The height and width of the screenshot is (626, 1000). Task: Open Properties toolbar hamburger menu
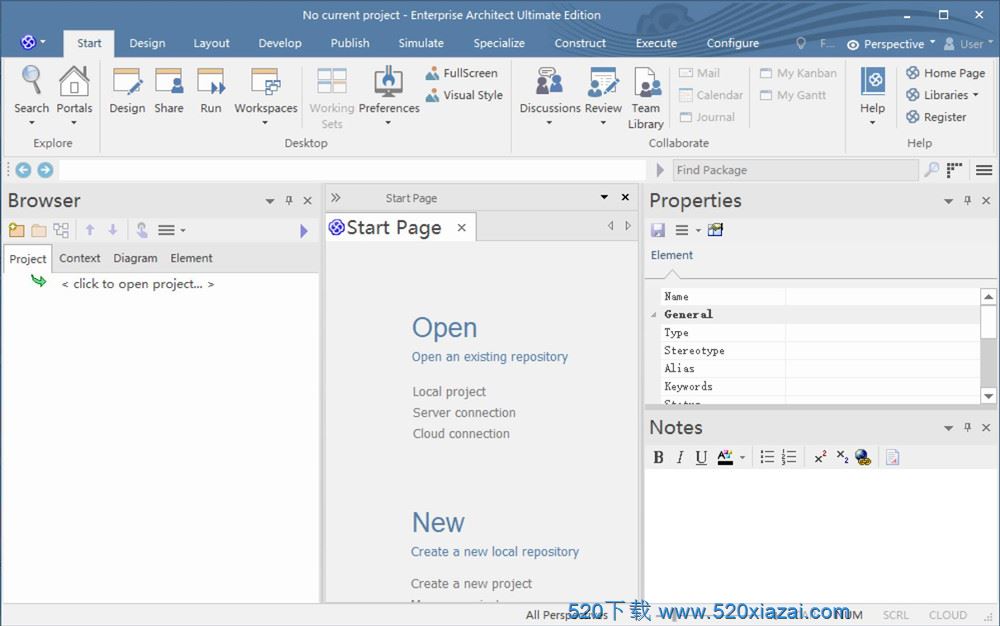tap(687, 230)
